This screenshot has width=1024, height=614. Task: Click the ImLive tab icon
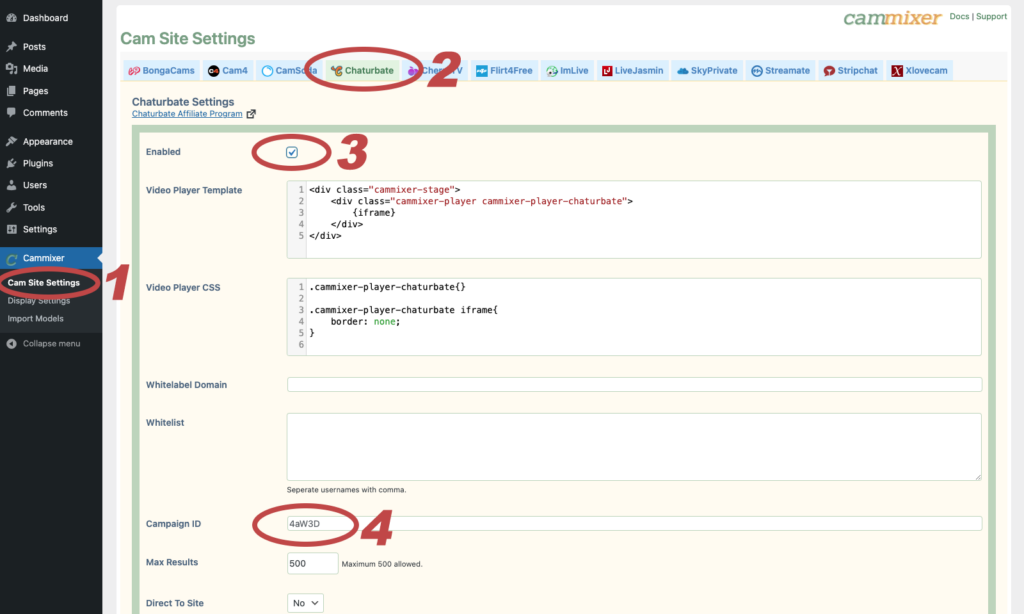(x=552, y=71)
